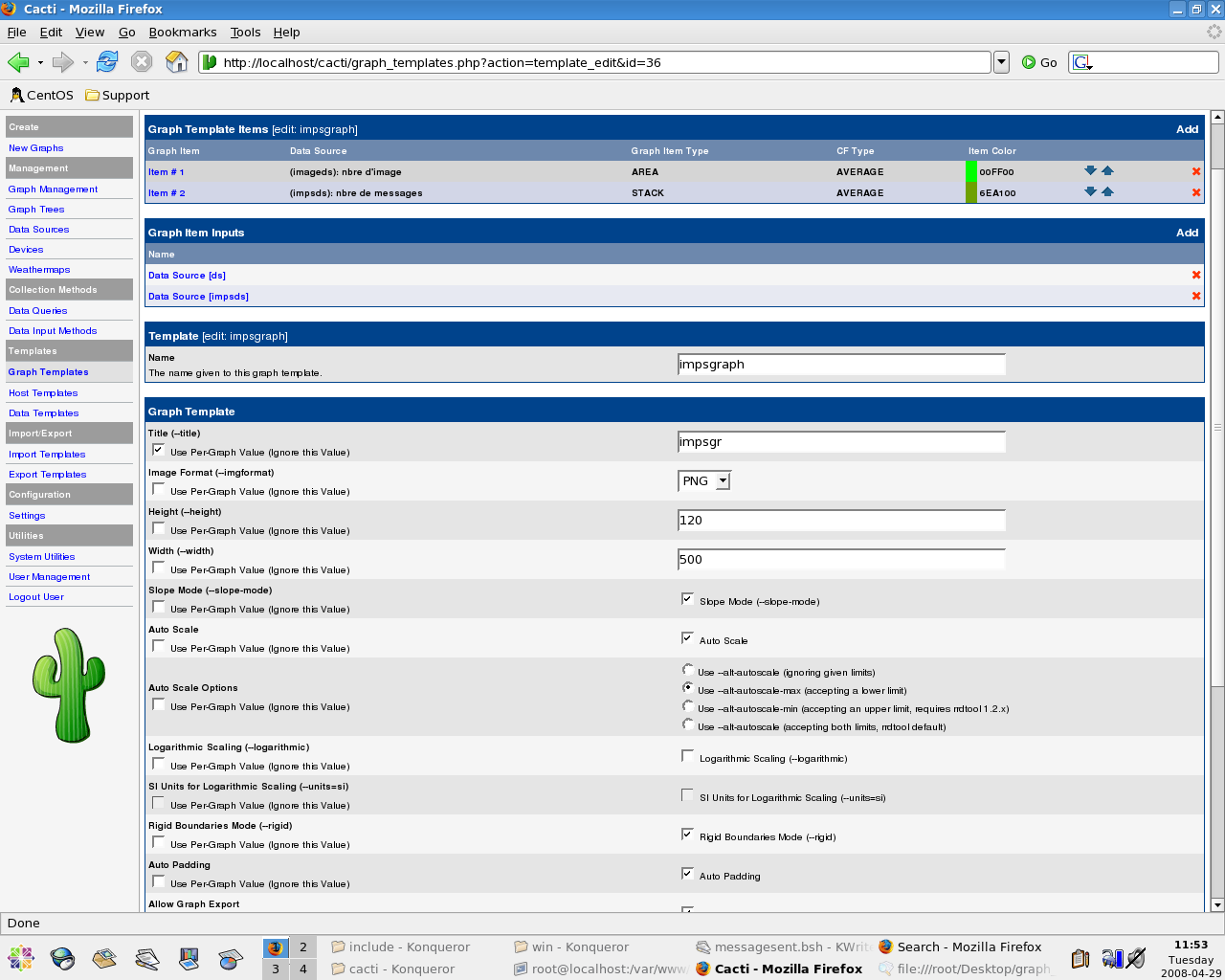Open Data Source [impsds] input link

click(198, 297)
